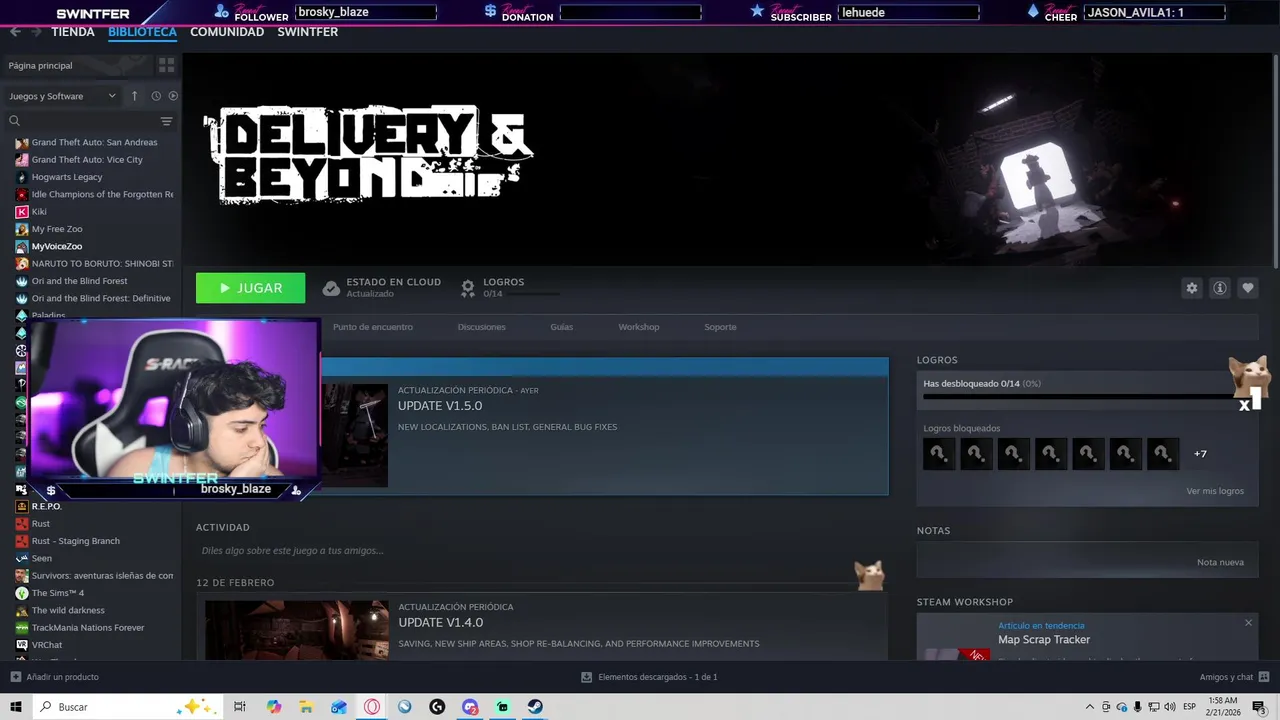Open library search magnifier
The height and width of the screenshot is (720, 1280).
coord(15,121)
